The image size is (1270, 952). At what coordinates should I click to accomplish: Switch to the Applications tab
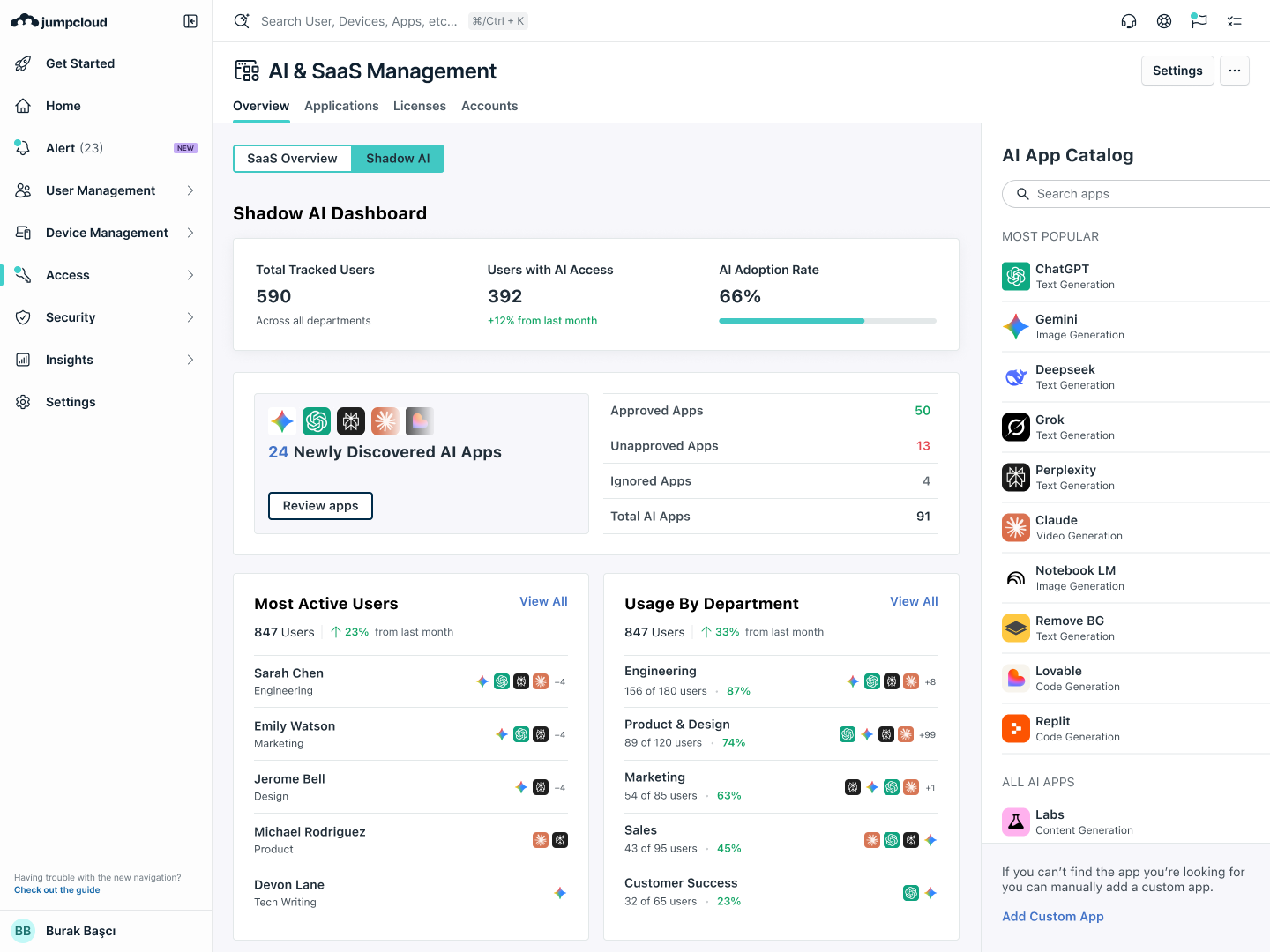[341, 106]
